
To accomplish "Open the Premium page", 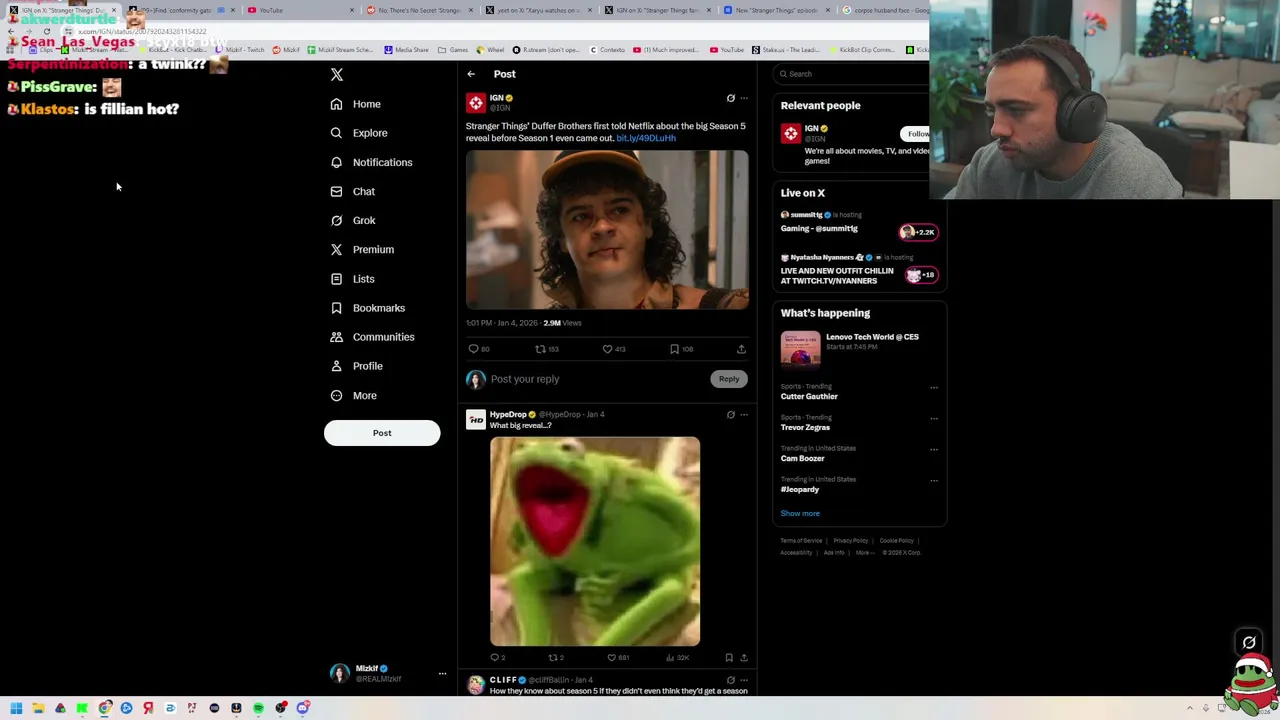I will coord(362,249).
